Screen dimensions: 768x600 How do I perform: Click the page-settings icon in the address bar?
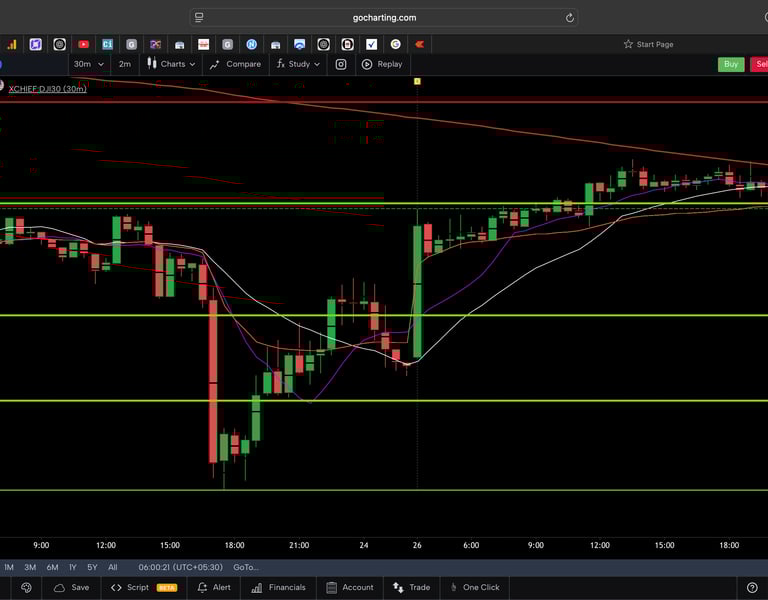199,18
